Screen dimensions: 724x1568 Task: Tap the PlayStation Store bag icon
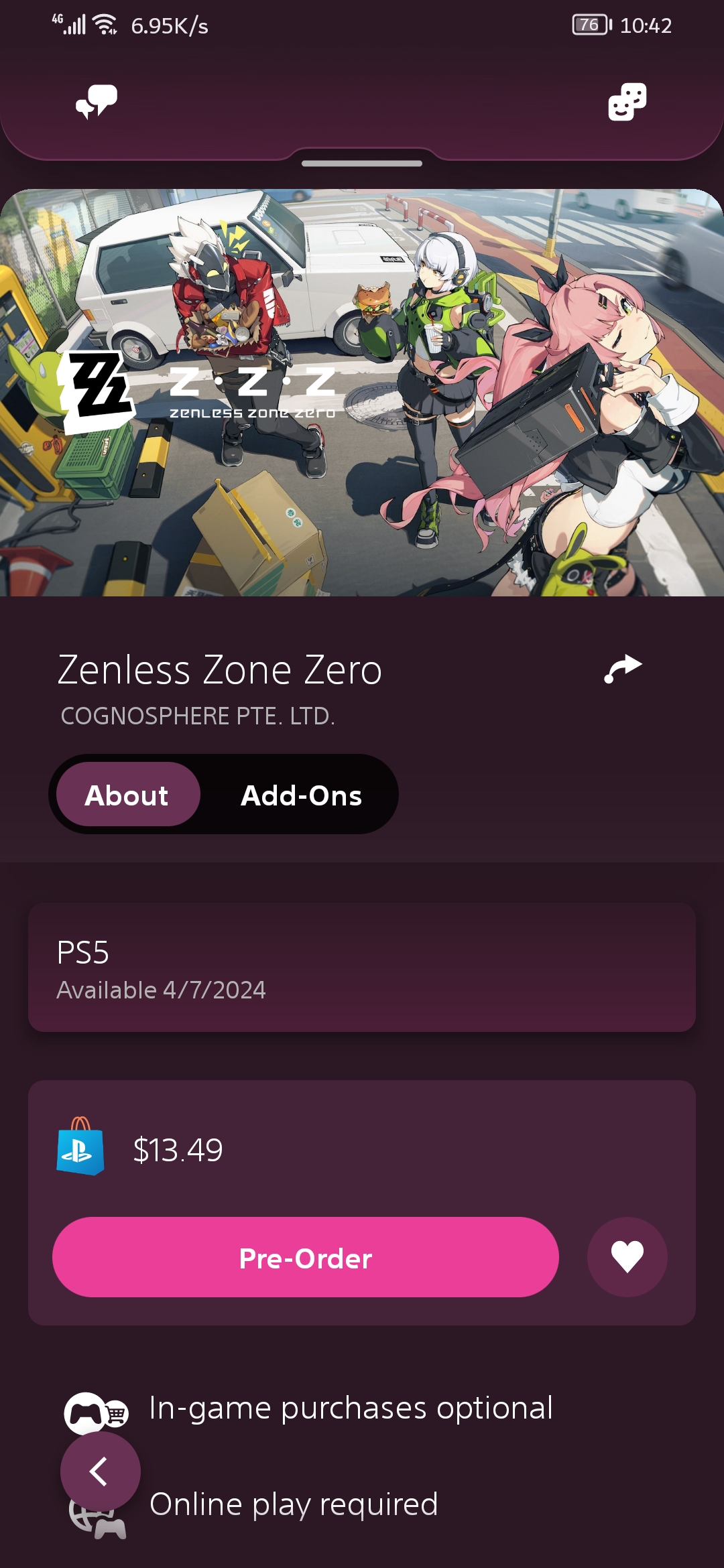click(x=80, y=1147)
